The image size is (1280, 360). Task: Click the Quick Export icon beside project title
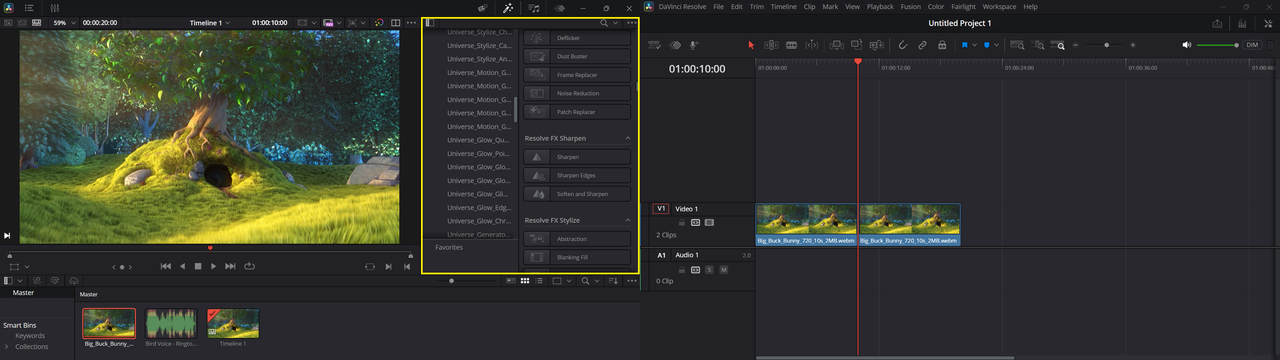pyautogui.click(x=1217, y=23)
